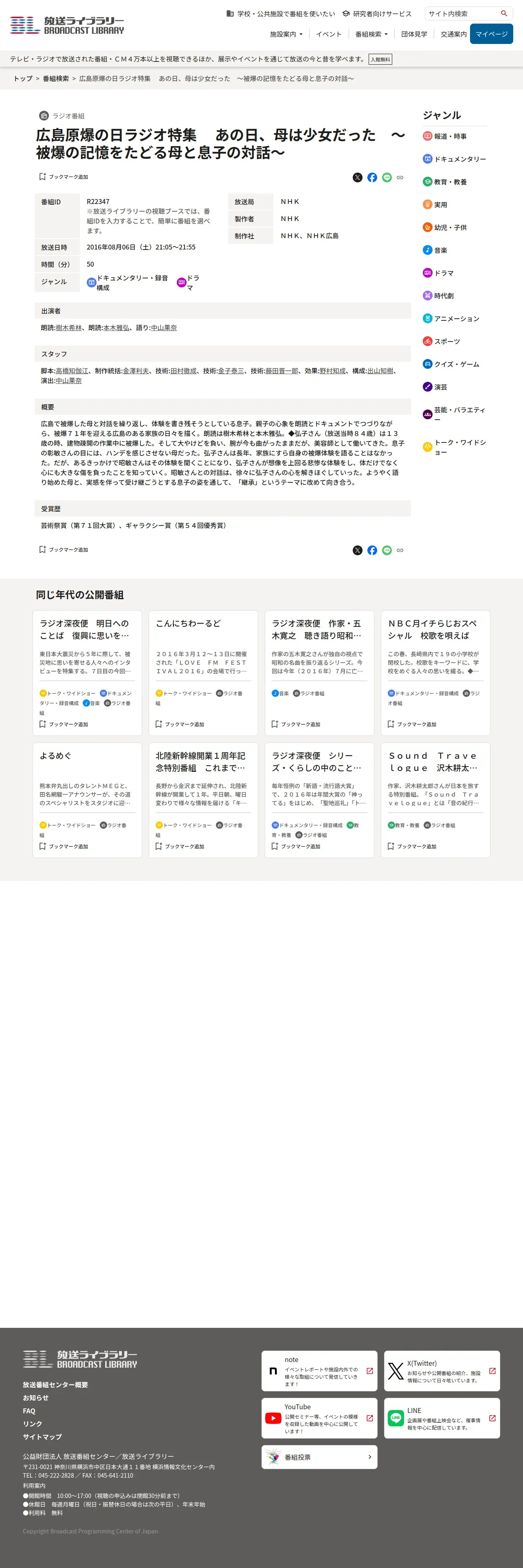Open サイトマップ in the footer

click(42, 1437)
